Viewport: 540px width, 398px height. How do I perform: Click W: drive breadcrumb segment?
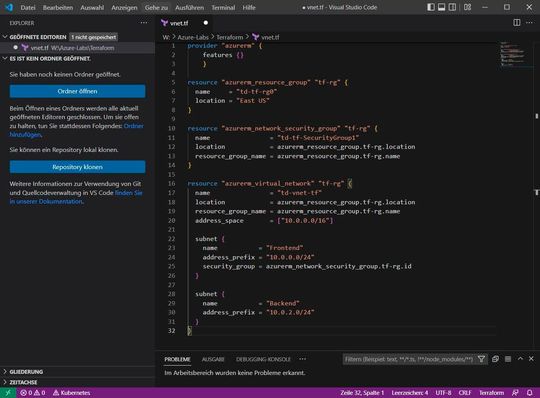coord(166,37)
